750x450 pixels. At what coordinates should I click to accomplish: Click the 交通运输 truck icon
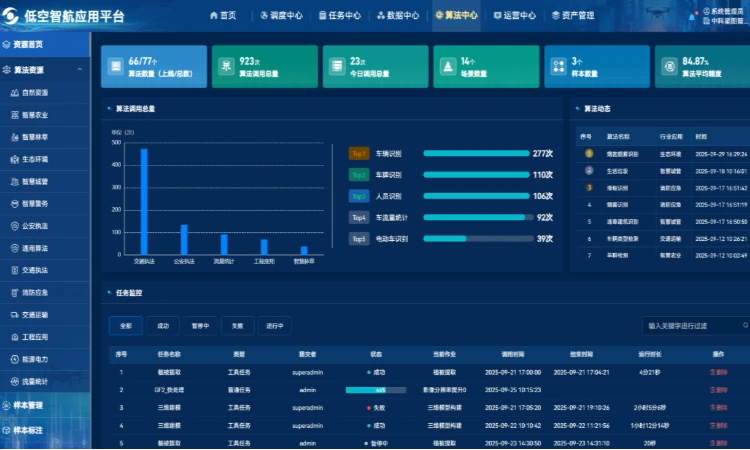tap(15, 315)
